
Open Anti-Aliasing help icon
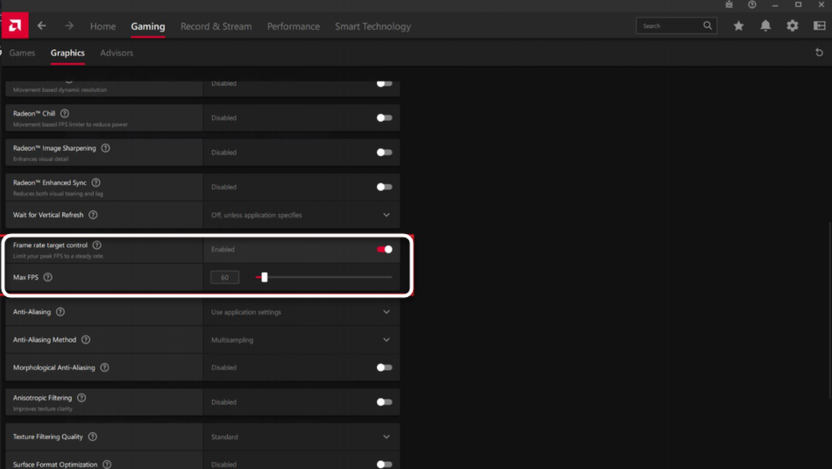60,312
